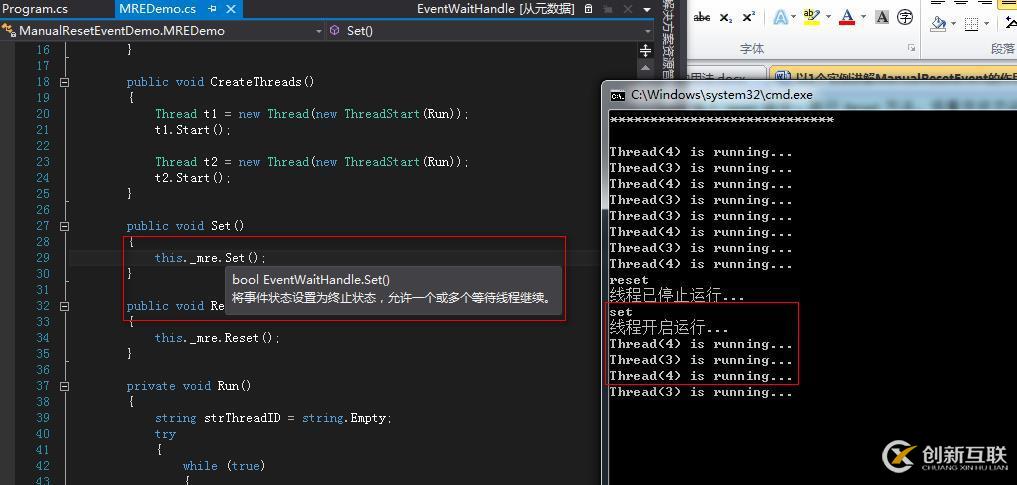The width and height of the screenshot is (1017, 485).
Task: Open the highlight color dropdown arrow
Action: pyautogui.click(x=826, y=18)
